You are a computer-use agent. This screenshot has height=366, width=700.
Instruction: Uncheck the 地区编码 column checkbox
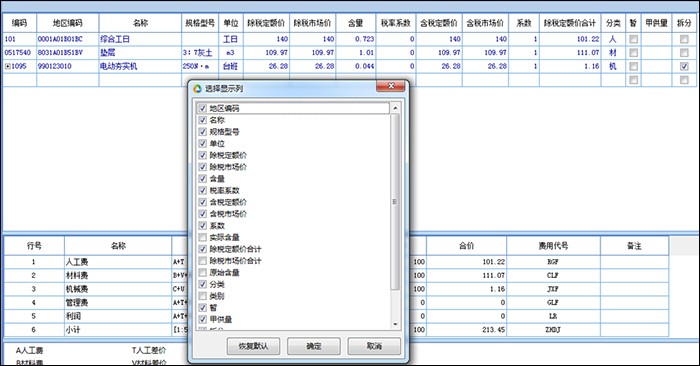tap(202, 108)
